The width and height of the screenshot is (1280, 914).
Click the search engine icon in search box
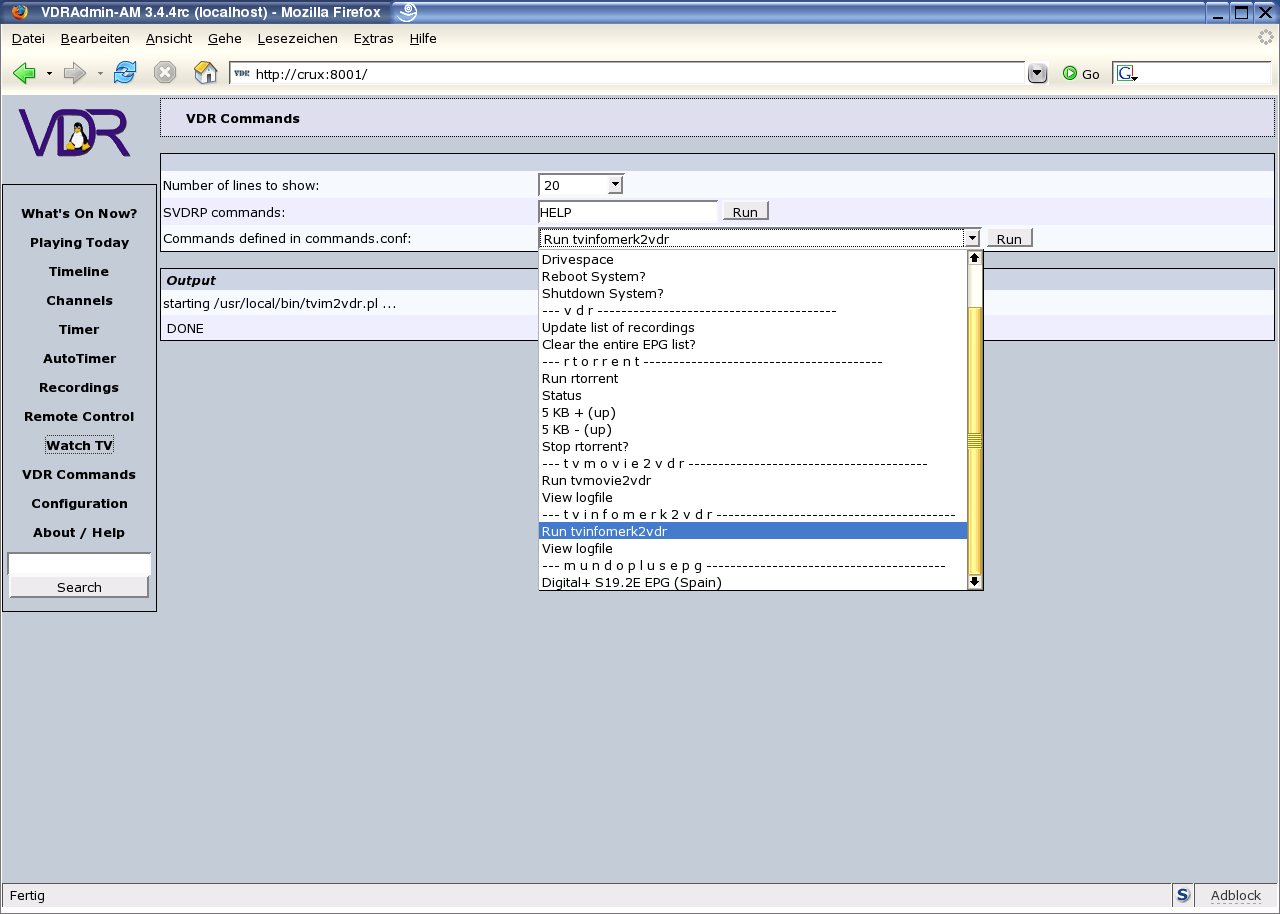[x=1127, y=74]
